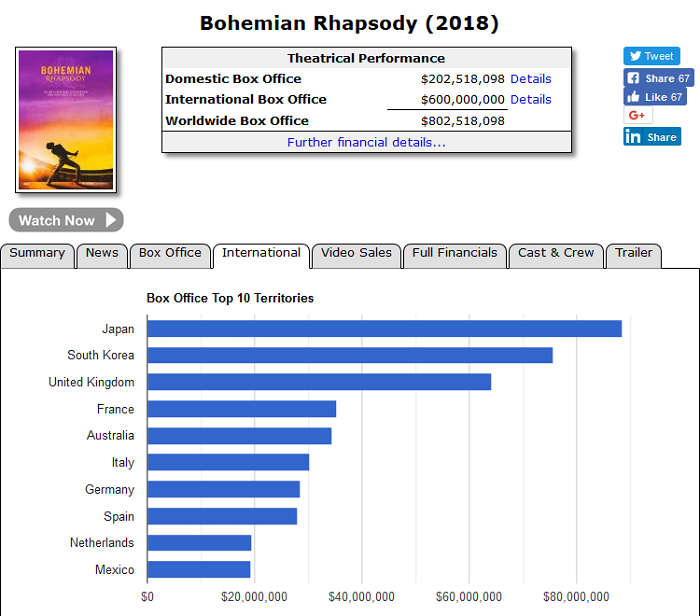Switch to the Video Sales tab
Image resolution: width=700 pixels, height=616 pixels.
[356, 256]
